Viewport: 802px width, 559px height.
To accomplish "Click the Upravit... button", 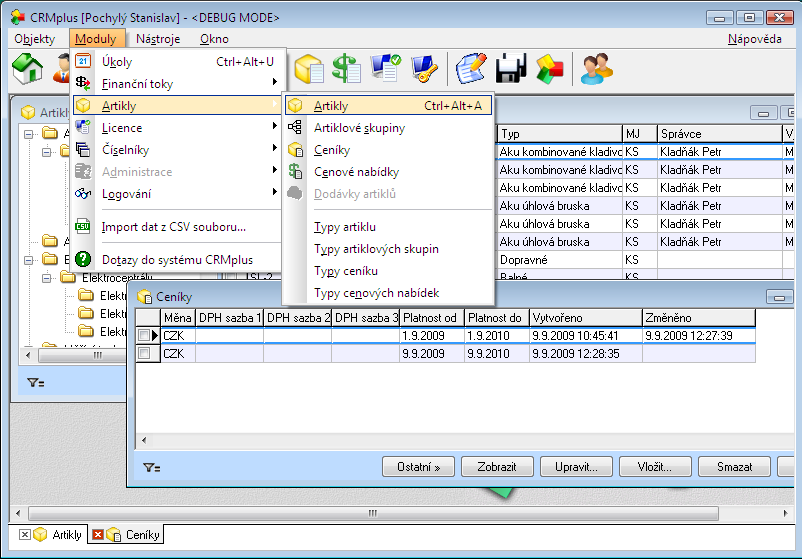I will [576, 466].
